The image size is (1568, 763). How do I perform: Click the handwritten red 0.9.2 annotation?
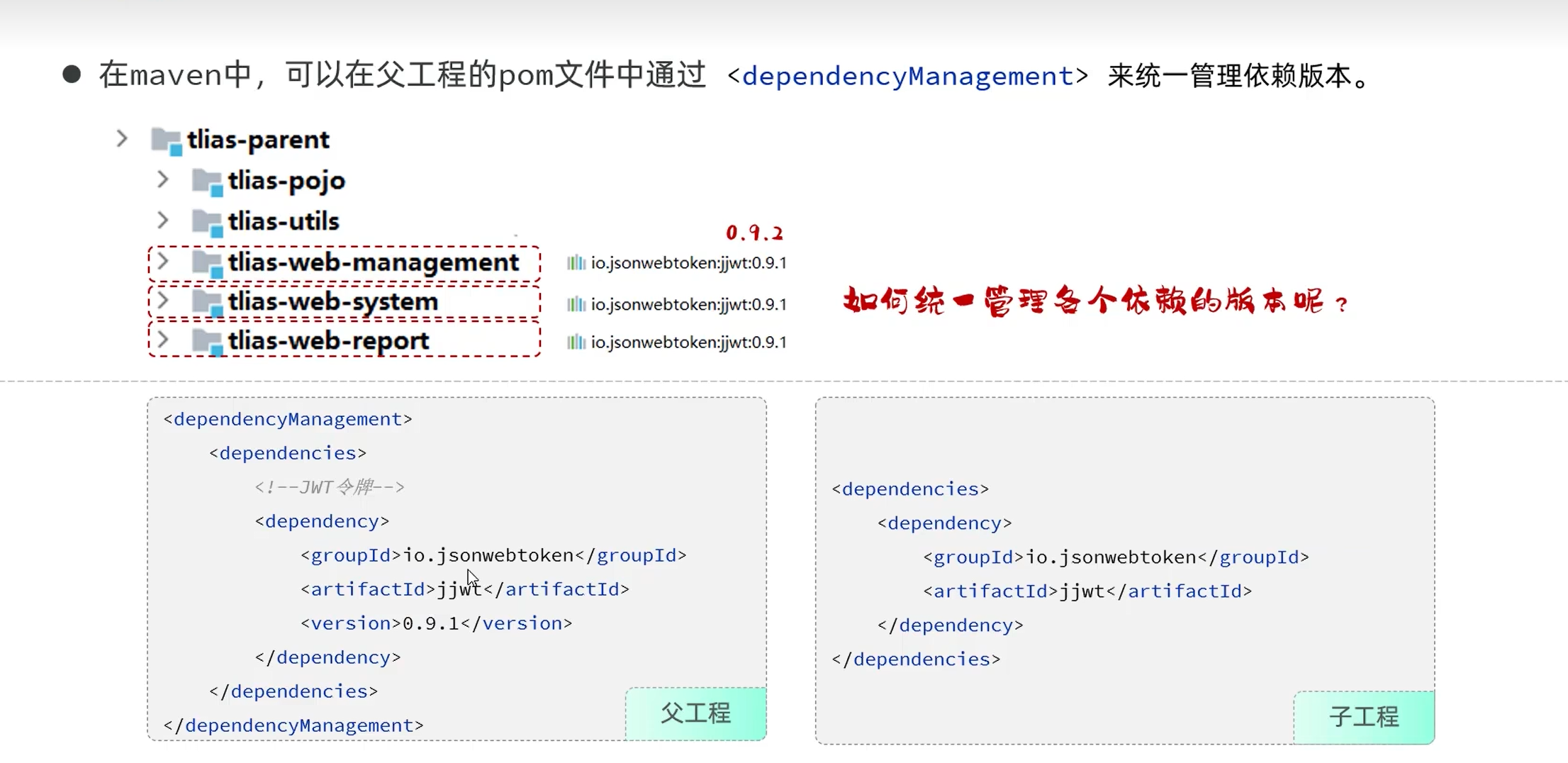[x=755, y=233]
